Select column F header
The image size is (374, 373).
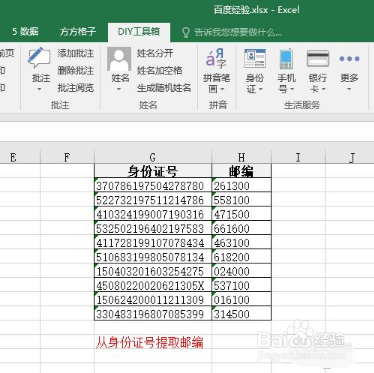(67, 157)
